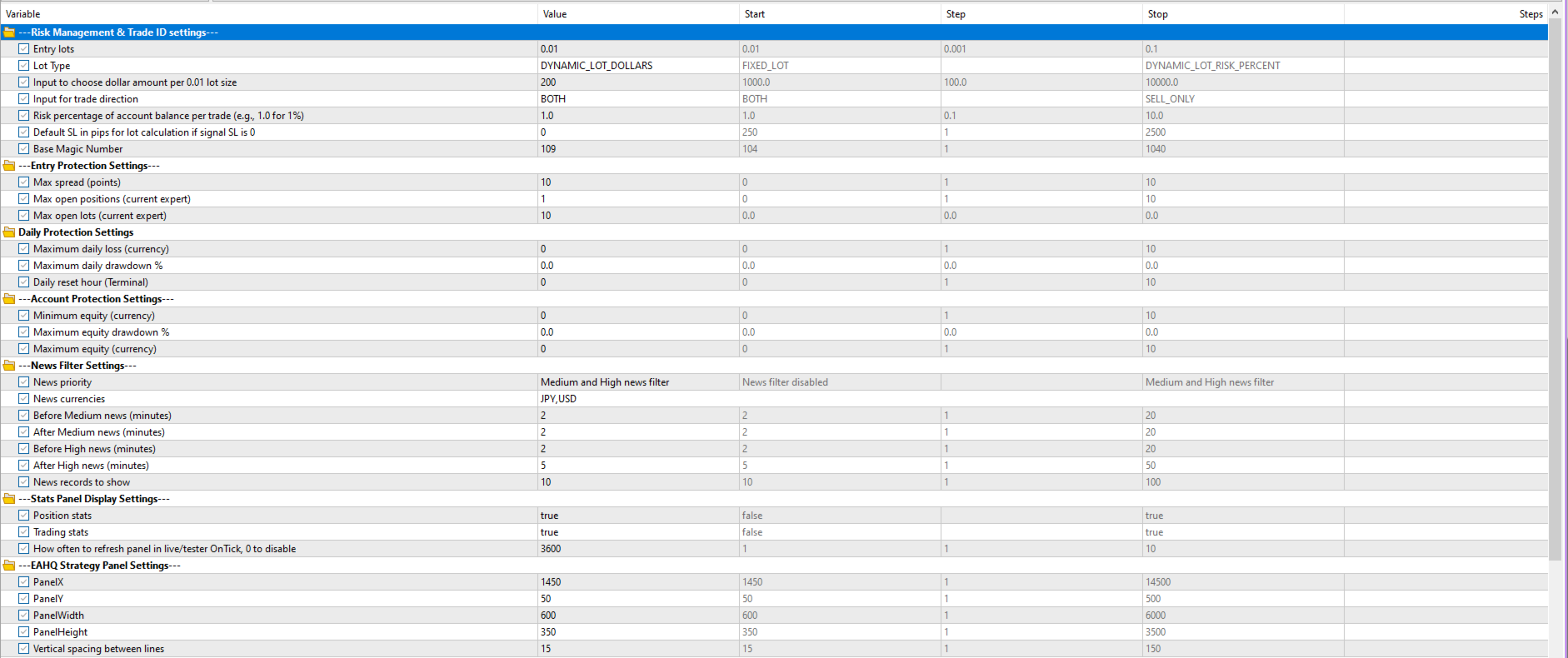Viewport: 1568px width, 658px height.
Task: Open Position stats value true
Action: 638,516
